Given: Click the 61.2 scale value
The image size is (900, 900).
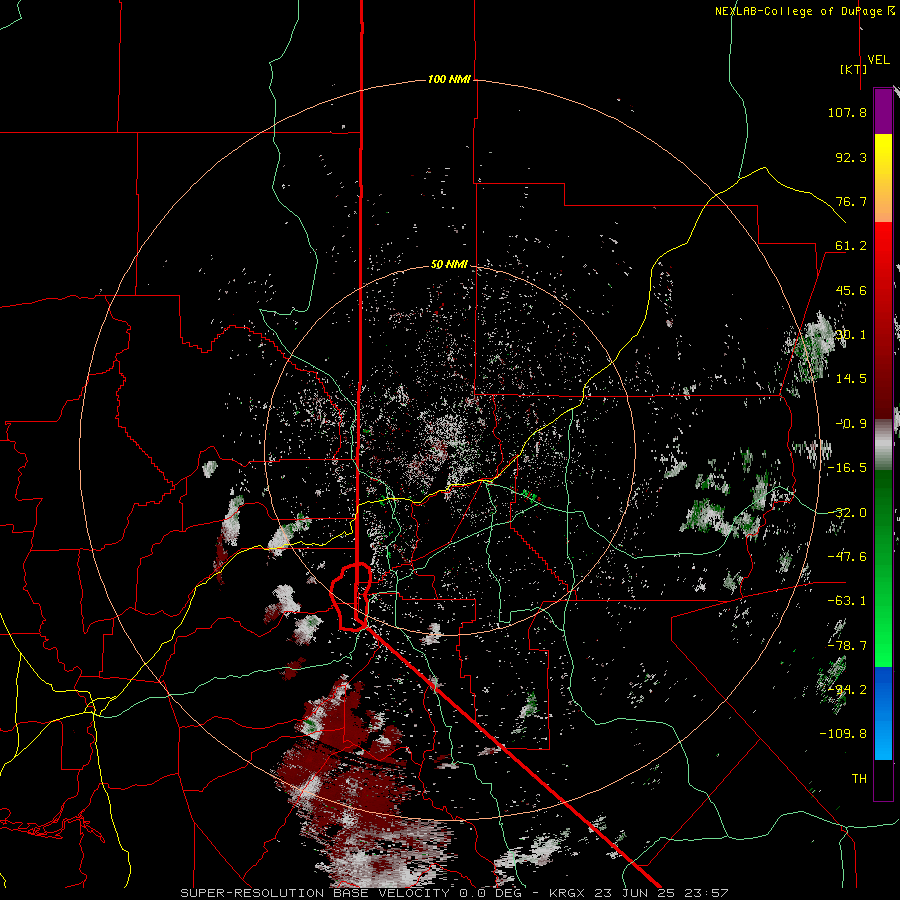Looking at the screenshot, I should point(851,246).
